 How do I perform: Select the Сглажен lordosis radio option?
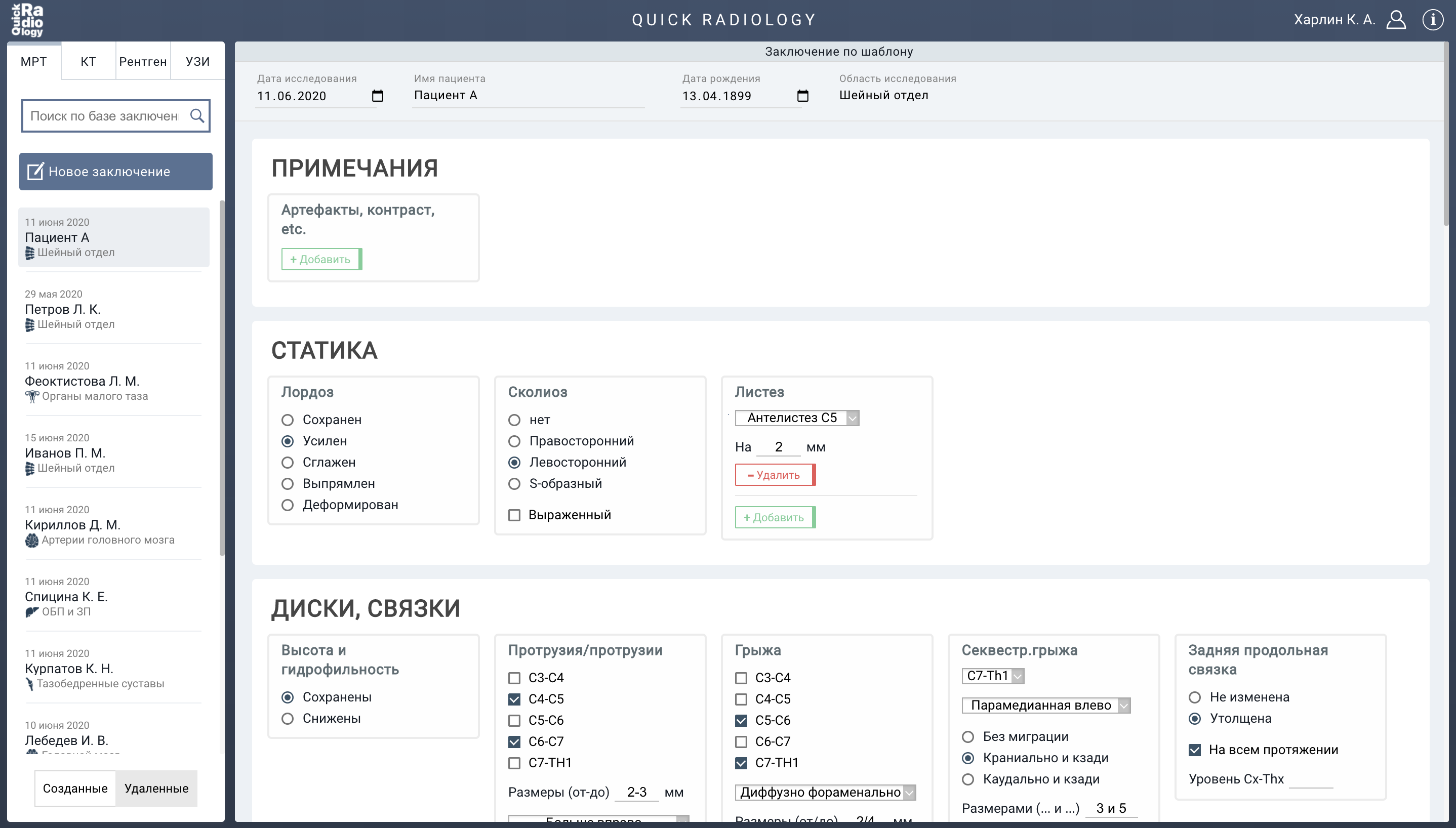coord(288,463)
